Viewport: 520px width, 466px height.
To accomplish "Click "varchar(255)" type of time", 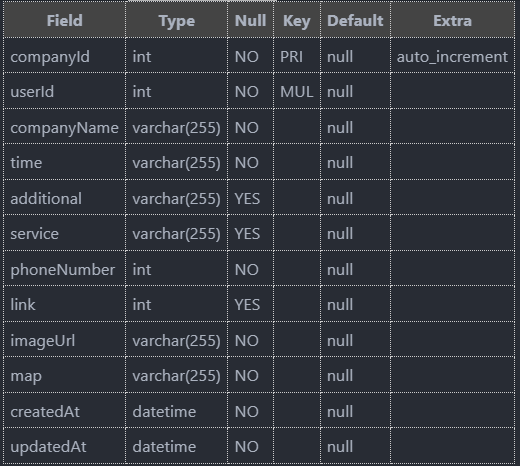I will [177, 163].
